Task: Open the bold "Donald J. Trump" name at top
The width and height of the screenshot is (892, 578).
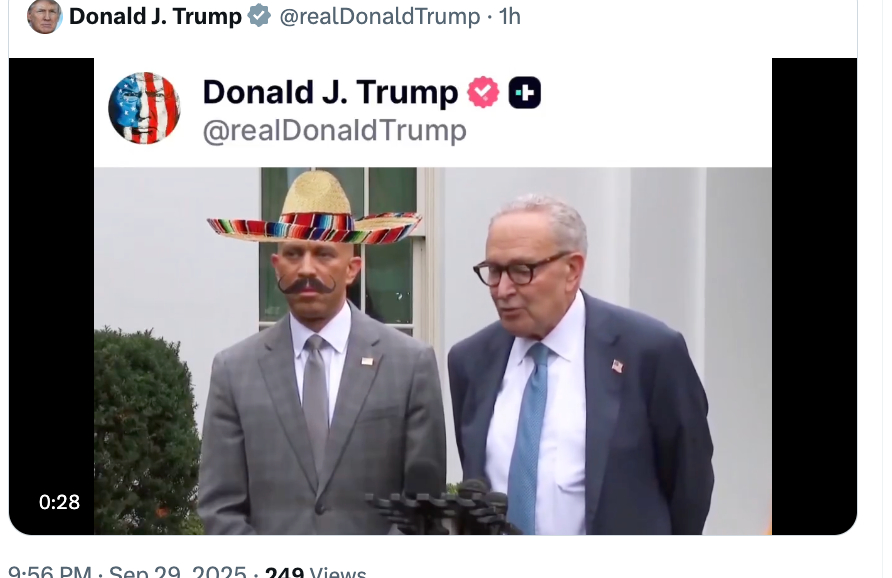Action: click(x=155, y=16)
